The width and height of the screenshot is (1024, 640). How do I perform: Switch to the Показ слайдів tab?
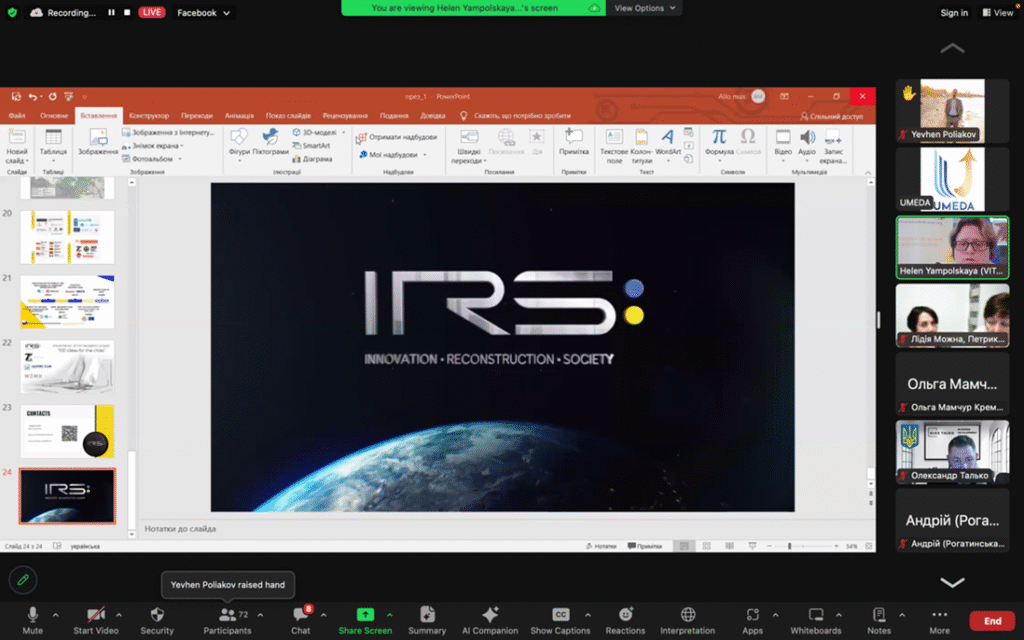(x=288, y=116)
